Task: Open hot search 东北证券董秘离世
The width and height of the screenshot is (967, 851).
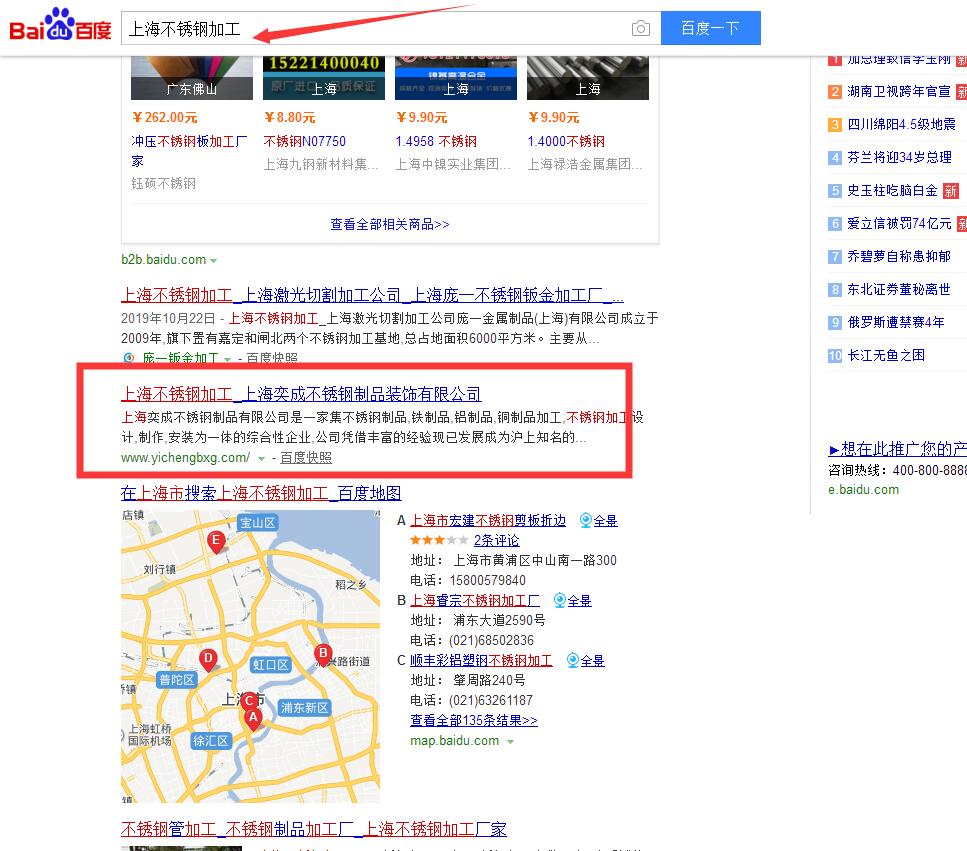Action: click(x=899, y=289)
